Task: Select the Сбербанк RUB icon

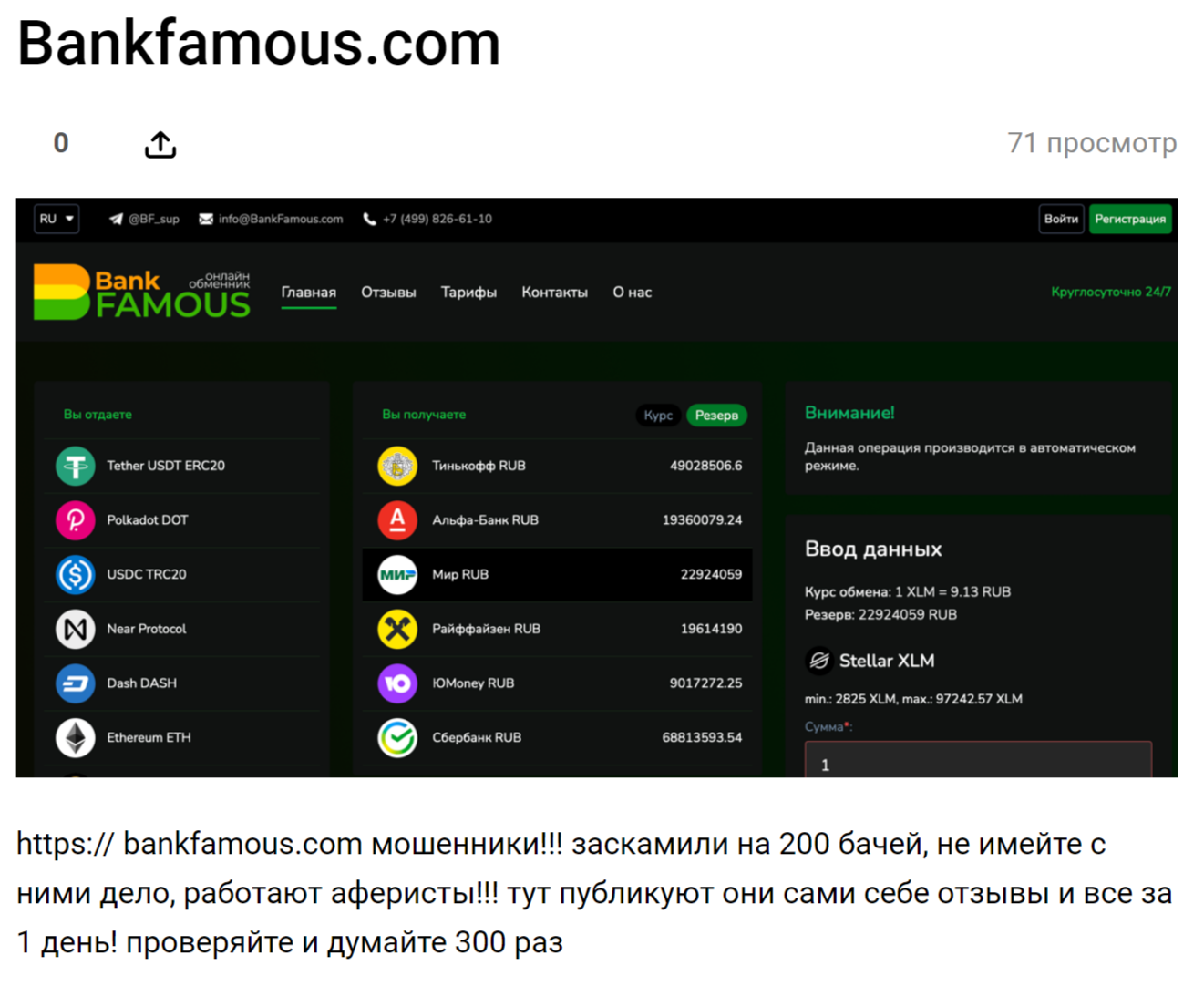Action: (x=397, y=738)
